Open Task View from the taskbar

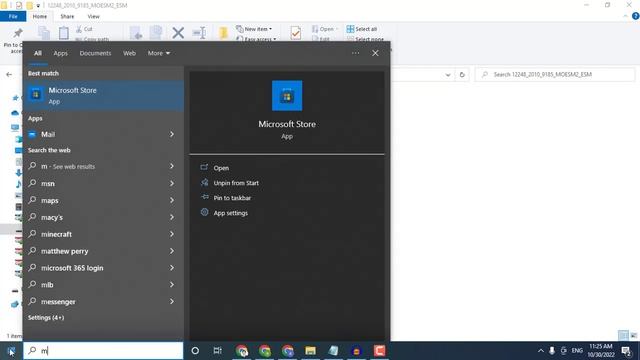(x=218, y=351)
